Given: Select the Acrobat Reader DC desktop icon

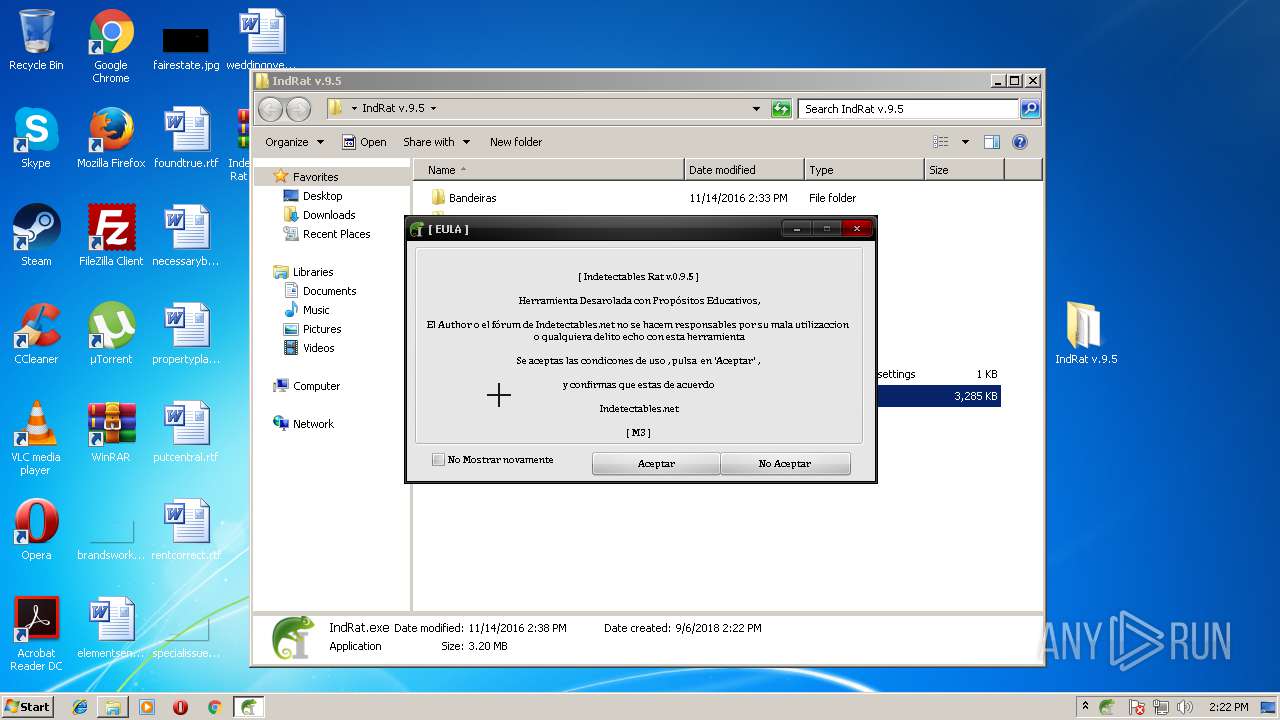Looking at the screenshot, I should (x=36, y=634).
